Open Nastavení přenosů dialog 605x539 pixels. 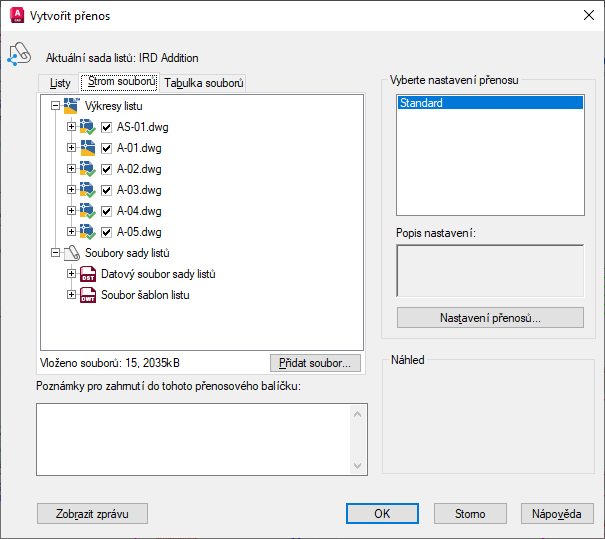point(490,318)
